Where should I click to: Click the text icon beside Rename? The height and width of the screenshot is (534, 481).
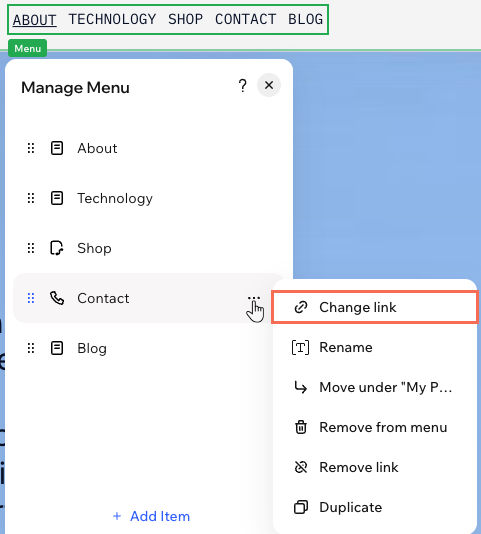click(x=301, y=347)
